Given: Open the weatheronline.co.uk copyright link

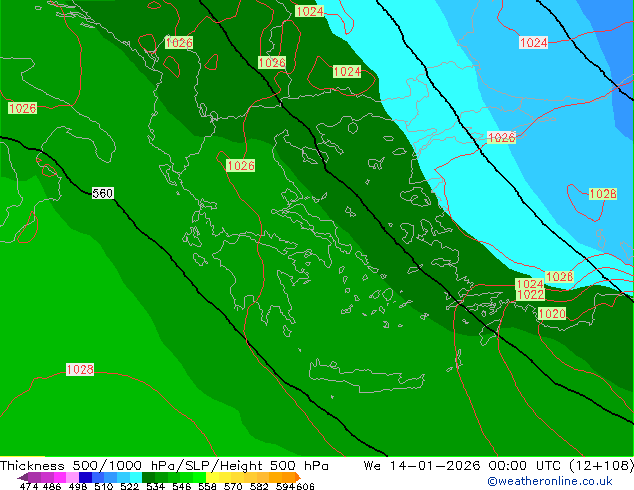Looking at the screenshot, I should tap(550, 481).
